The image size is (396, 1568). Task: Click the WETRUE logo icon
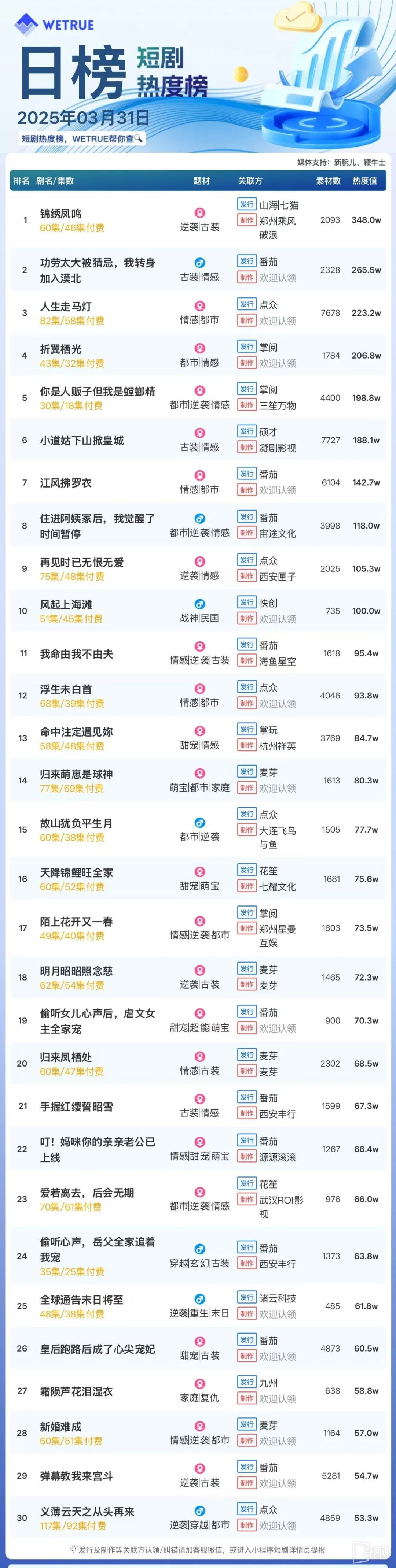point(26,25)
